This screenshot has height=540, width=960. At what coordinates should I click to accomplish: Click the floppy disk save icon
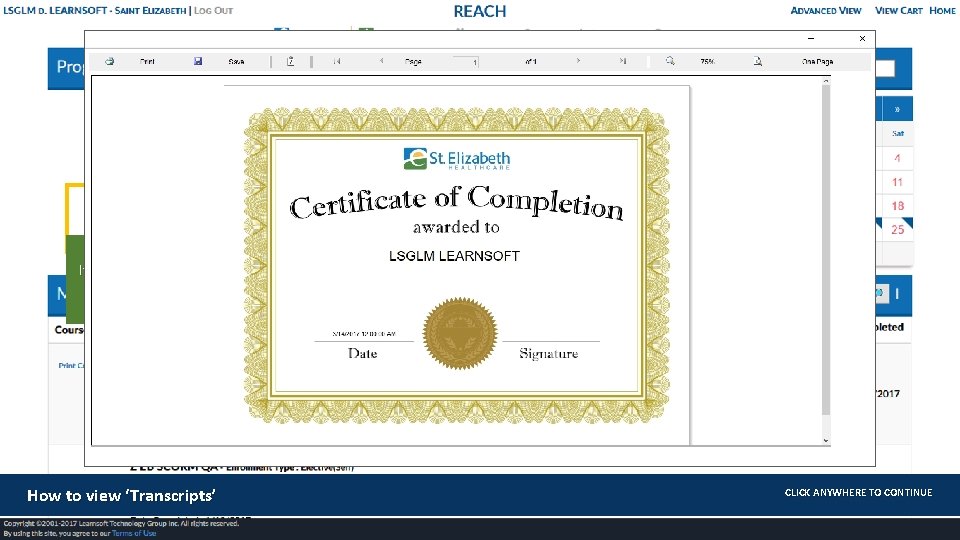click(198, 61)
